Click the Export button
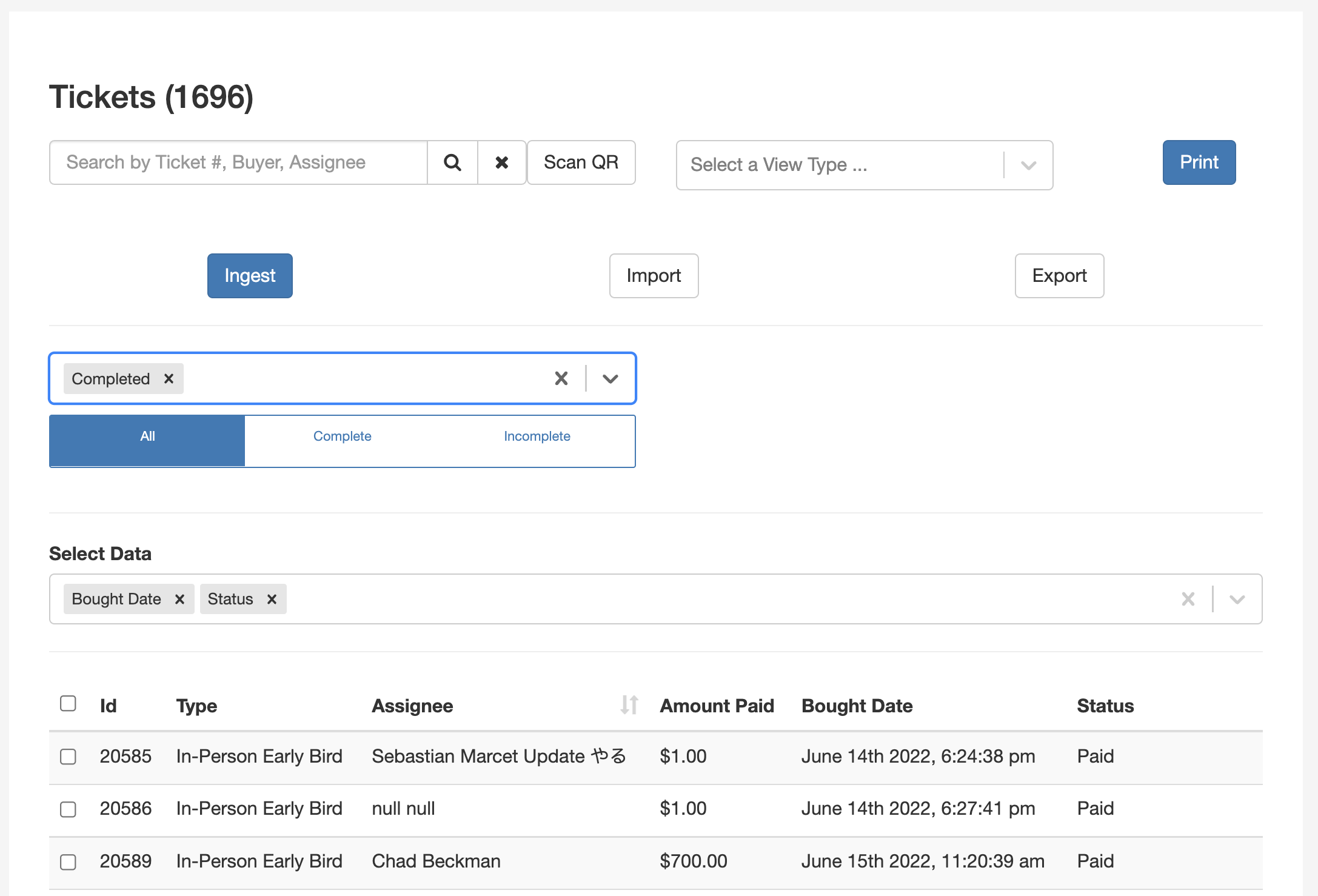This screenshot has width=1318, height=896. pos(1059,276)
